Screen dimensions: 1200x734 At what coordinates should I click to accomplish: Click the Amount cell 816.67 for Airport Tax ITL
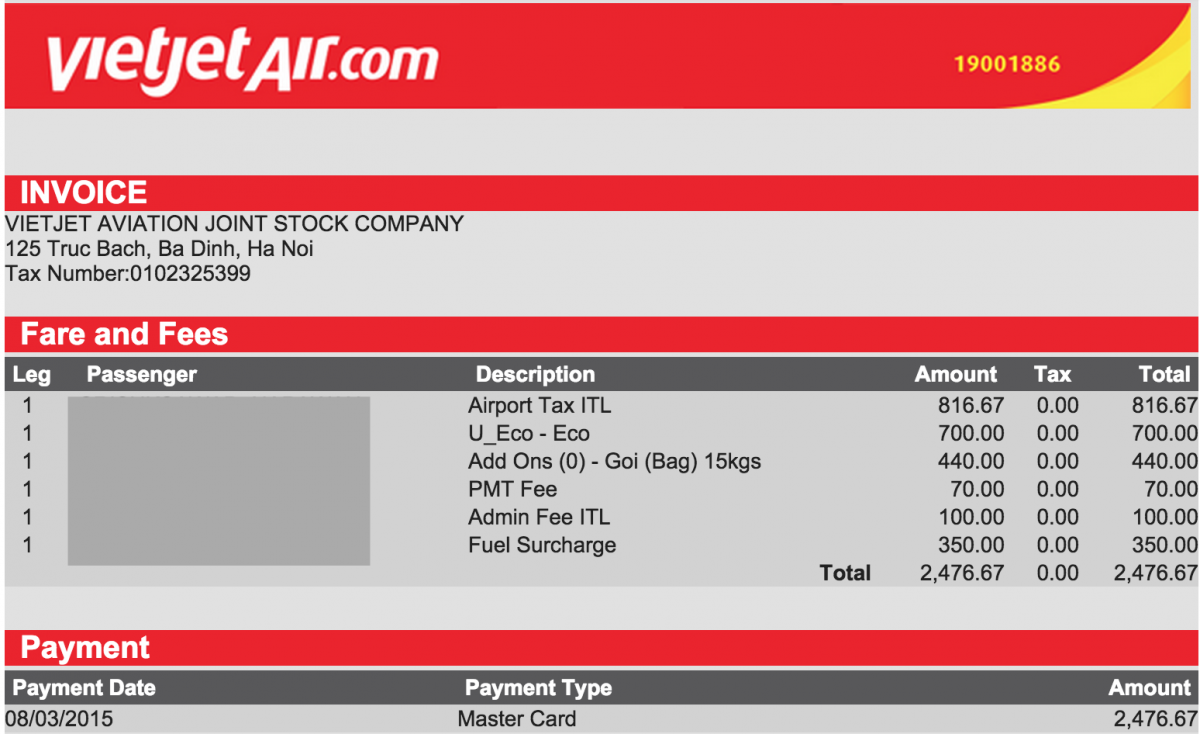[x=971, y=406]
